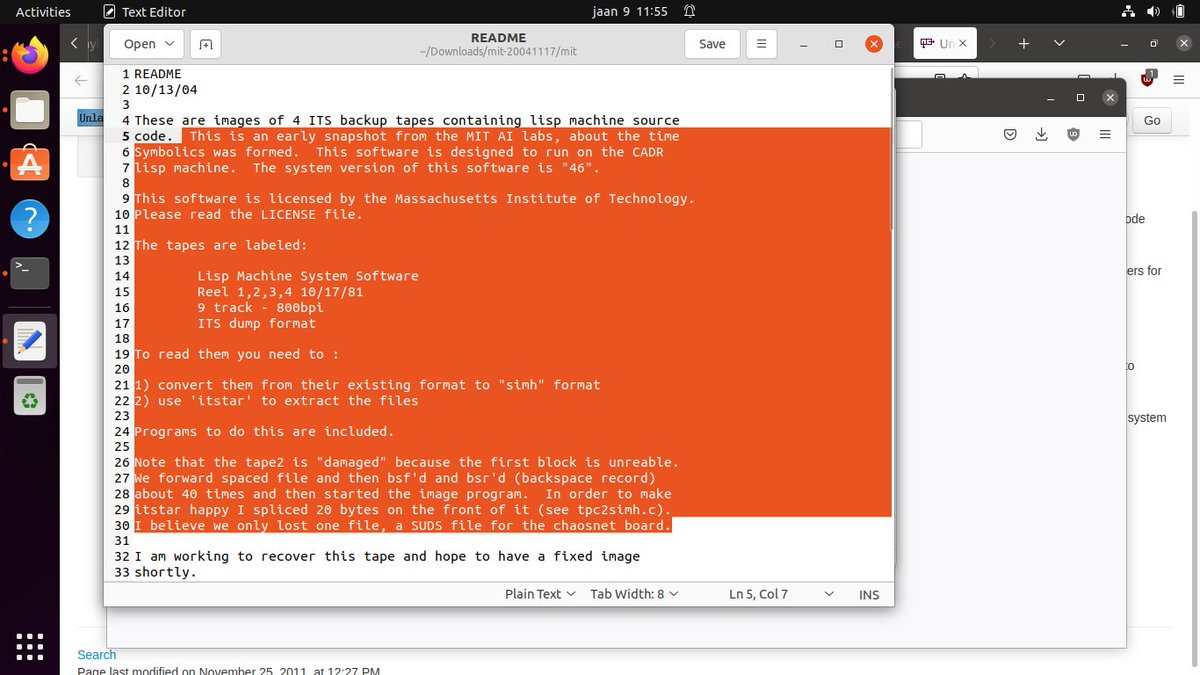Open the Ln 5, Col 7 position dropdown
Image resolution: width=1200 pixels, height=675 pixels.
point(782,594)
